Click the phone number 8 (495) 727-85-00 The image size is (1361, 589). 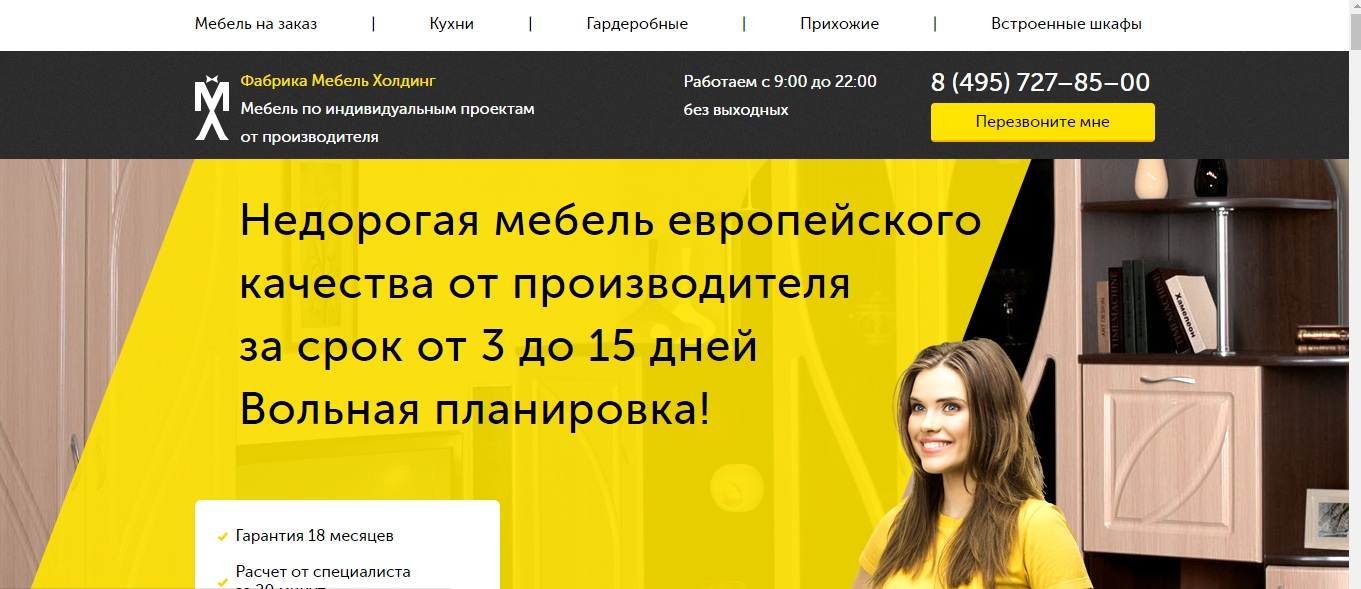pos(1040,82)
